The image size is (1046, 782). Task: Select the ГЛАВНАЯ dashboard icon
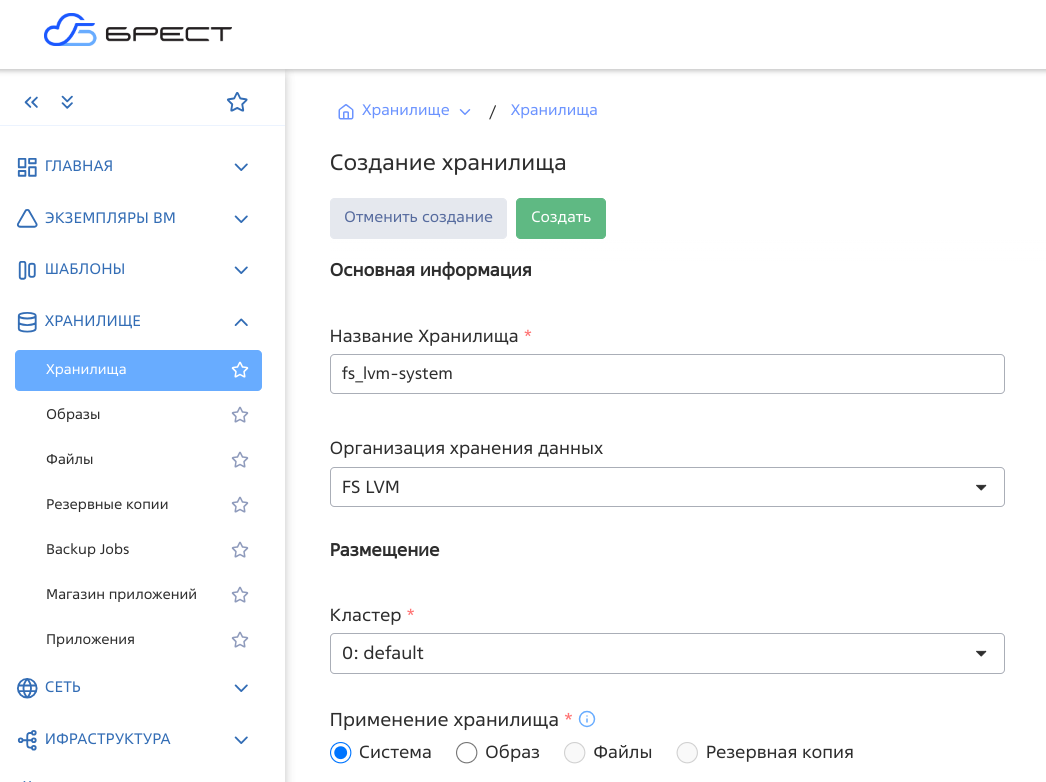click(25, 166)
